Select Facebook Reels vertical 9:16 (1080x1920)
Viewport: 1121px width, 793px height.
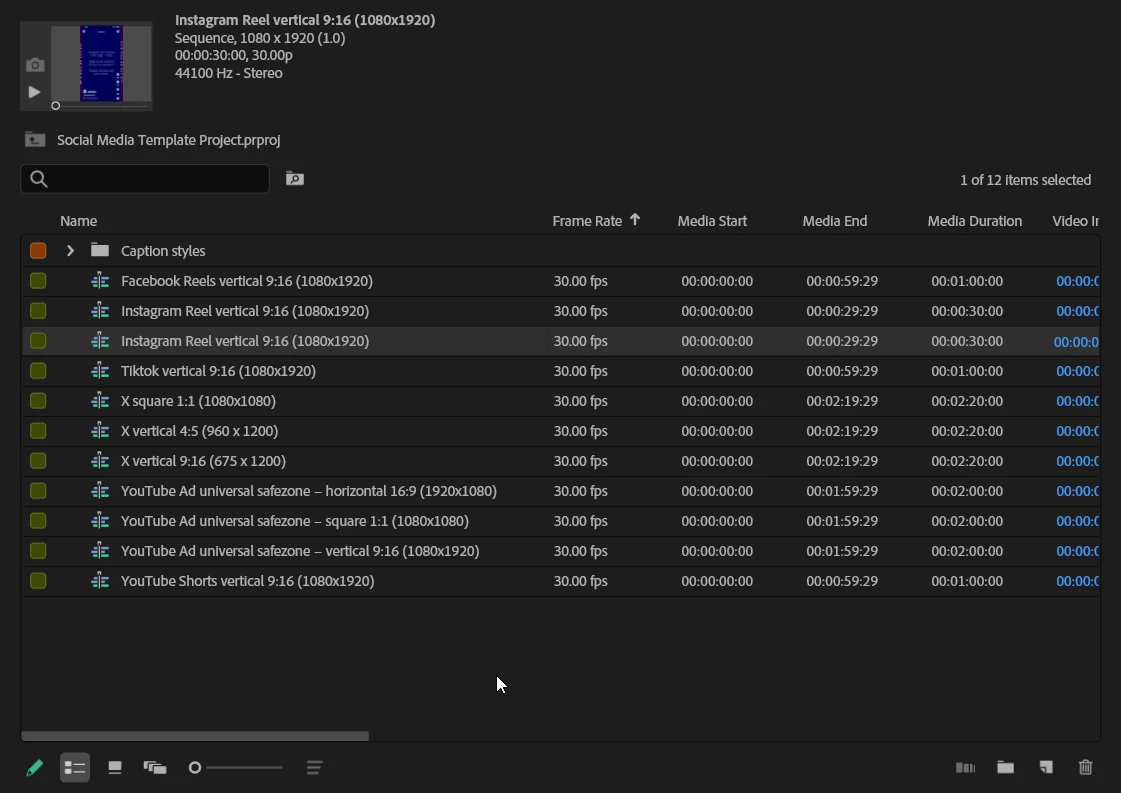click(247, 281)
